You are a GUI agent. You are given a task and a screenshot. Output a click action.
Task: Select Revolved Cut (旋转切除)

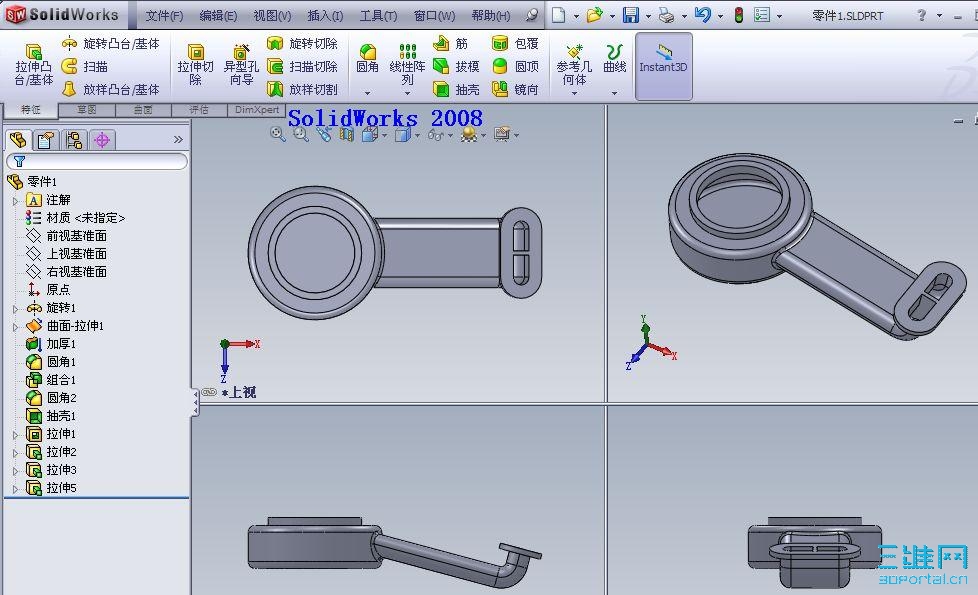click(x=302, y=43)
